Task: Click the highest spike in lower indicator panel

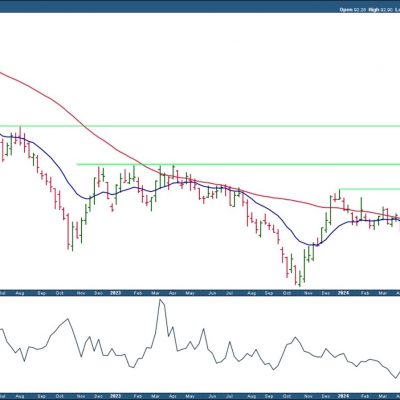Action: tap(161, 300)
